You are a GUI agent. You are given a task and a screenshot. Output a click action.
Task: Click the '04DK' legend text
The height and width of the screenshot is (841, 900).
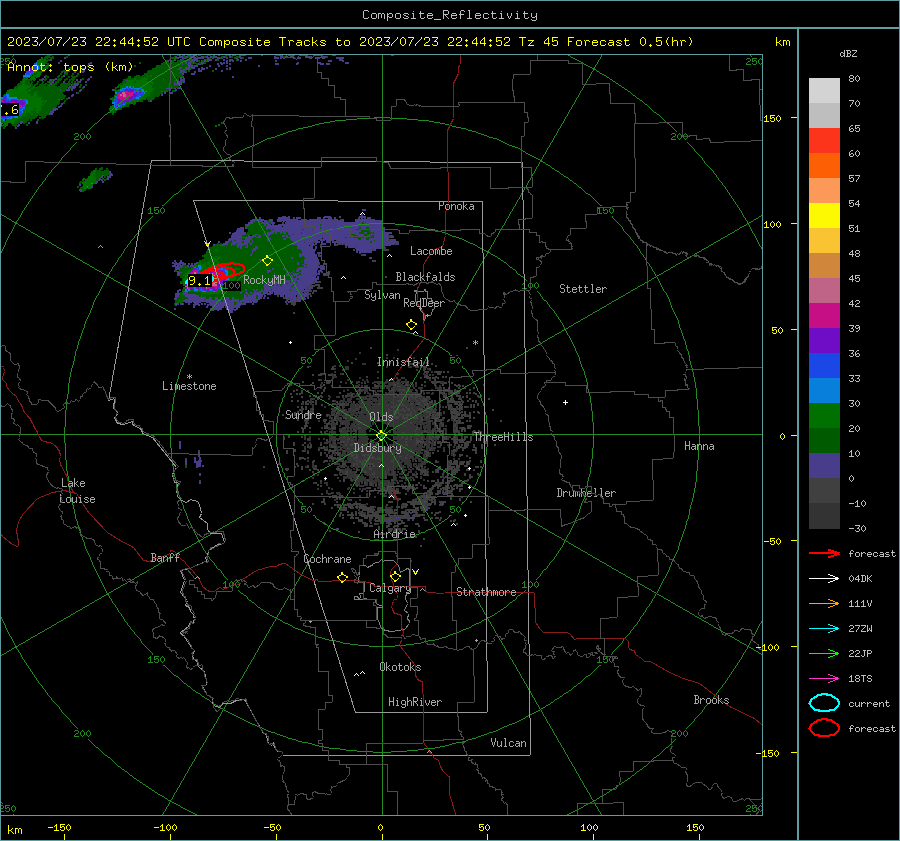[860, 579]
